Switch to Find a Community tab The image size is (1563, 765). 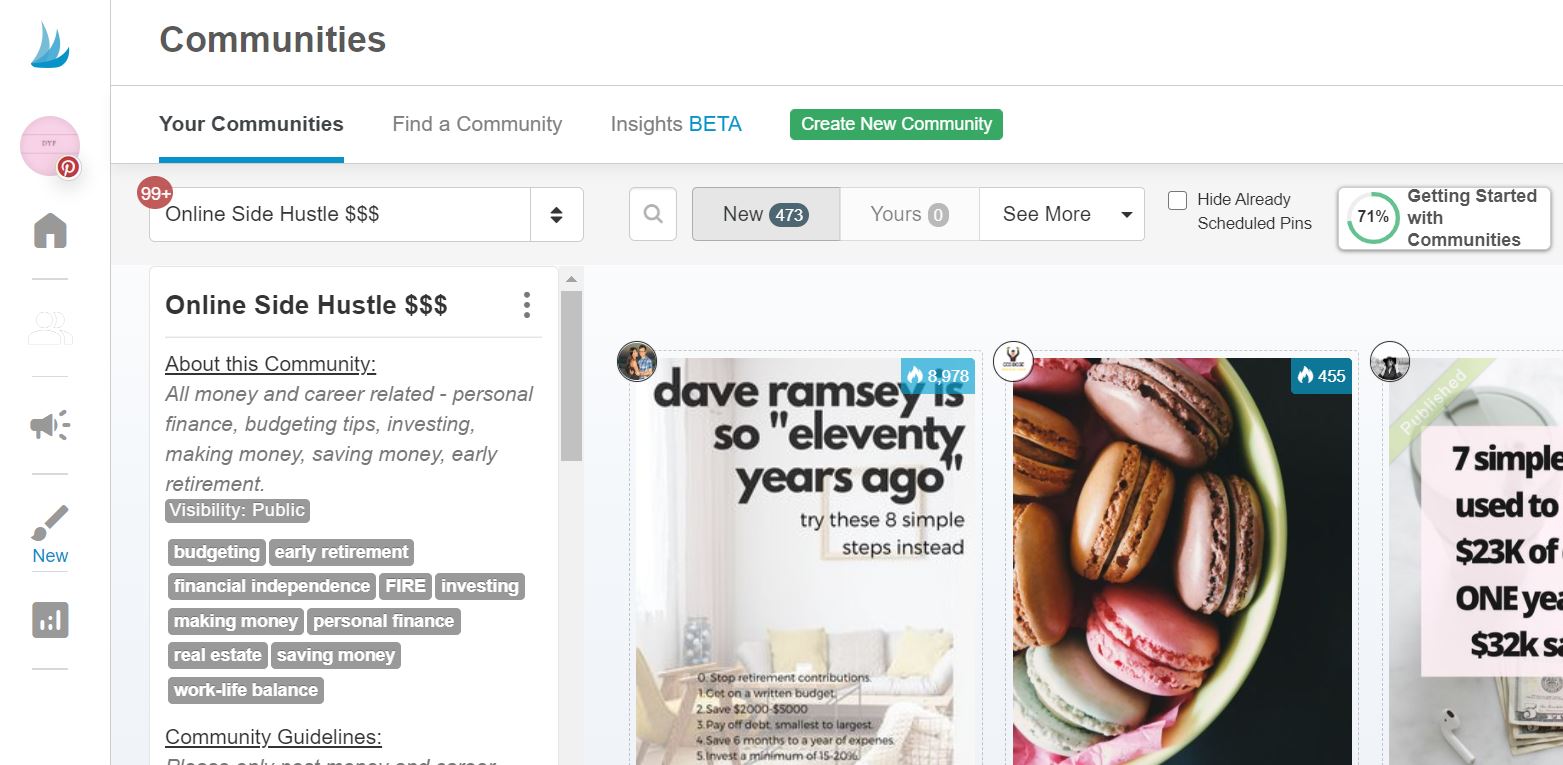tap(477, 124)
